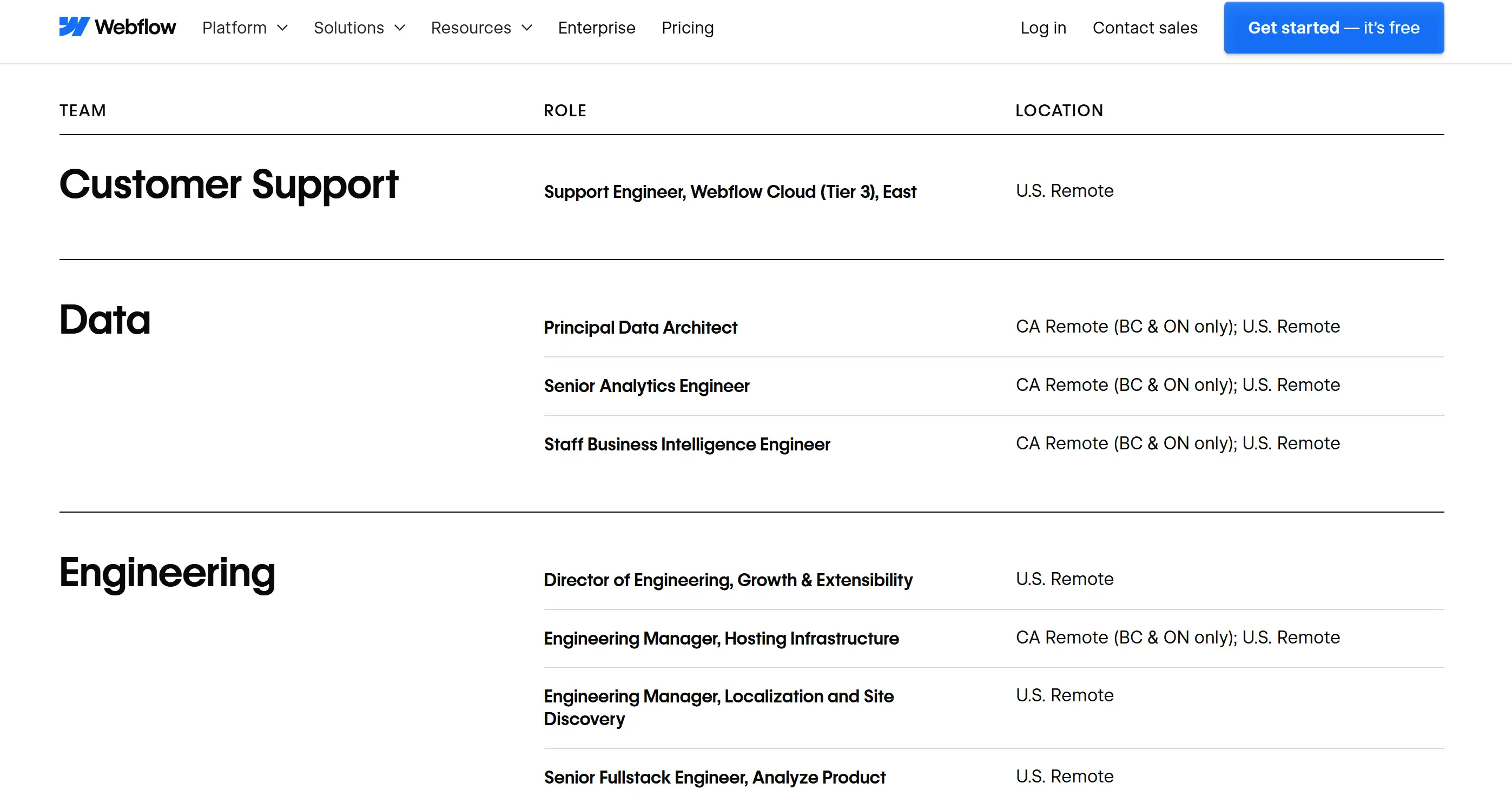
Task: Select the Data team heading
Action: click(105, 320)
